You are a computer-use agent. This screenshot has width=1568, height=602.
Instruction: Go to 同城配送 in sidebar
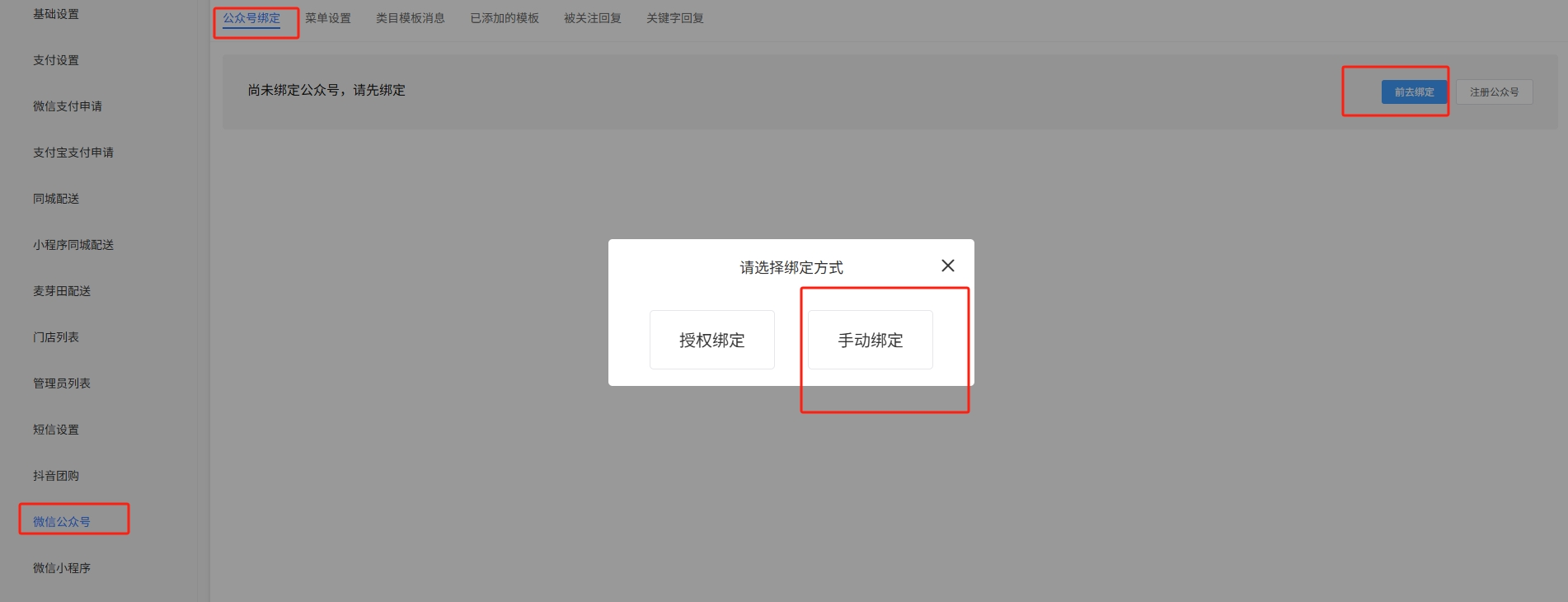click(x=56, y=199)
